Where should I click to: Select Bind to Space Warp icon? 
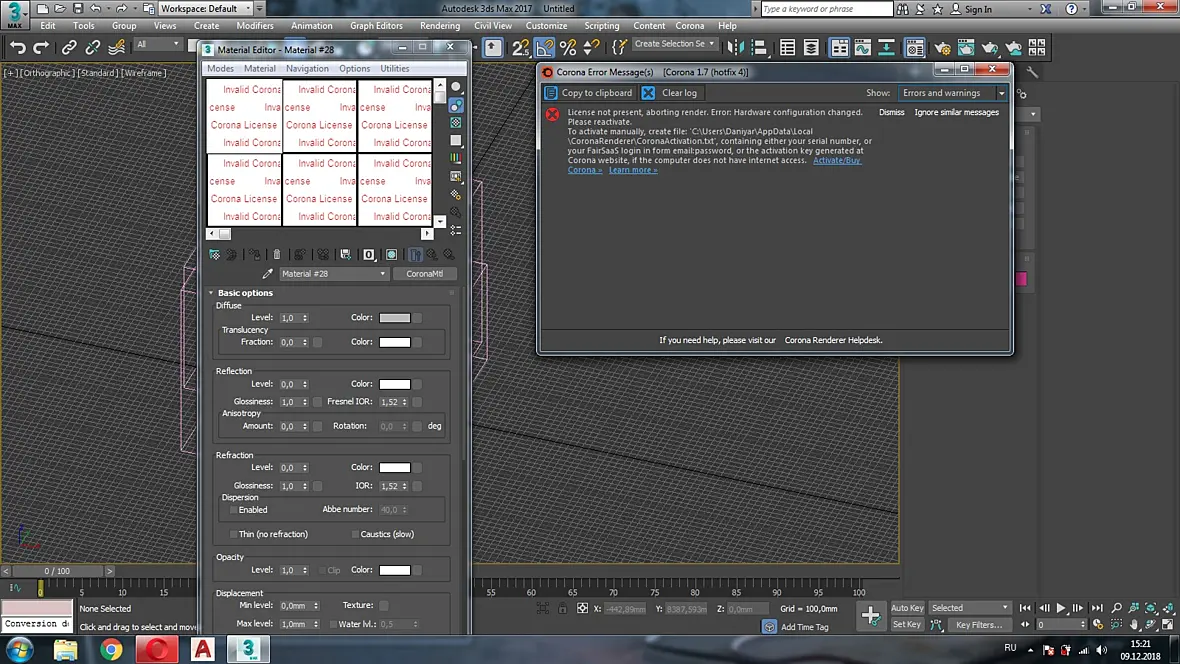click(x=117, y=47)
